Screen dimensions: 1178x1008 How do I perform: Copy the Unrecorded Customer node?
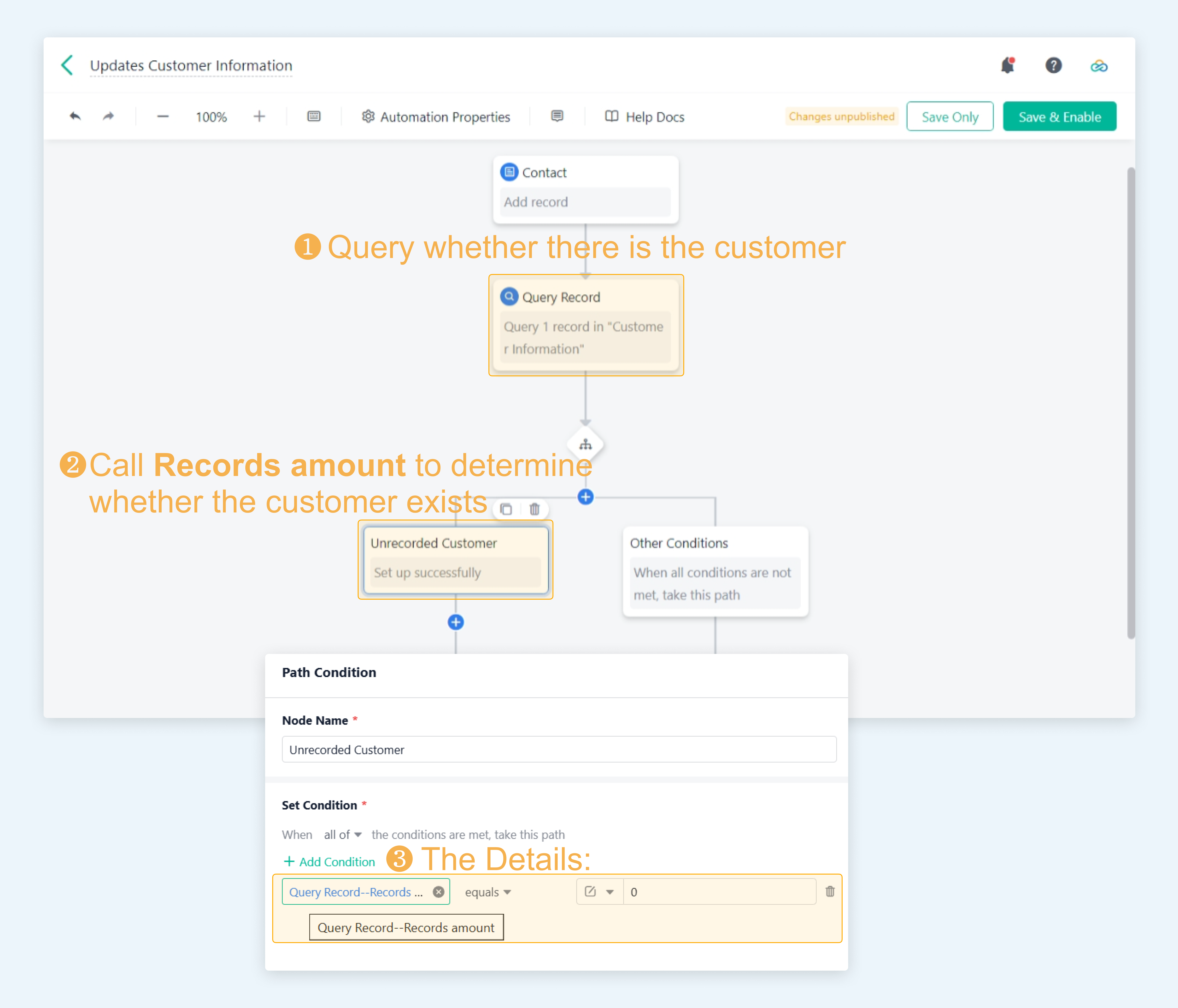coord(506,509)
